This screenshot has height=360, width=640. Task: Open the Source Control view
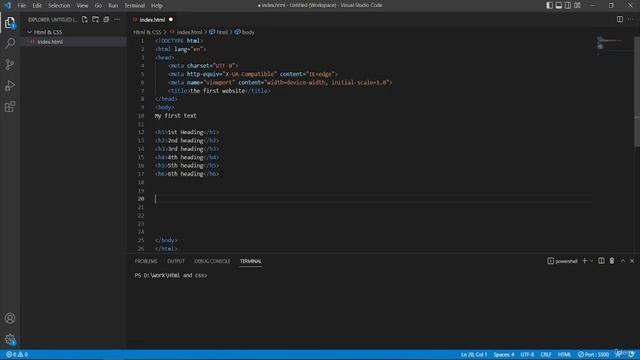(x=10, y=64)
